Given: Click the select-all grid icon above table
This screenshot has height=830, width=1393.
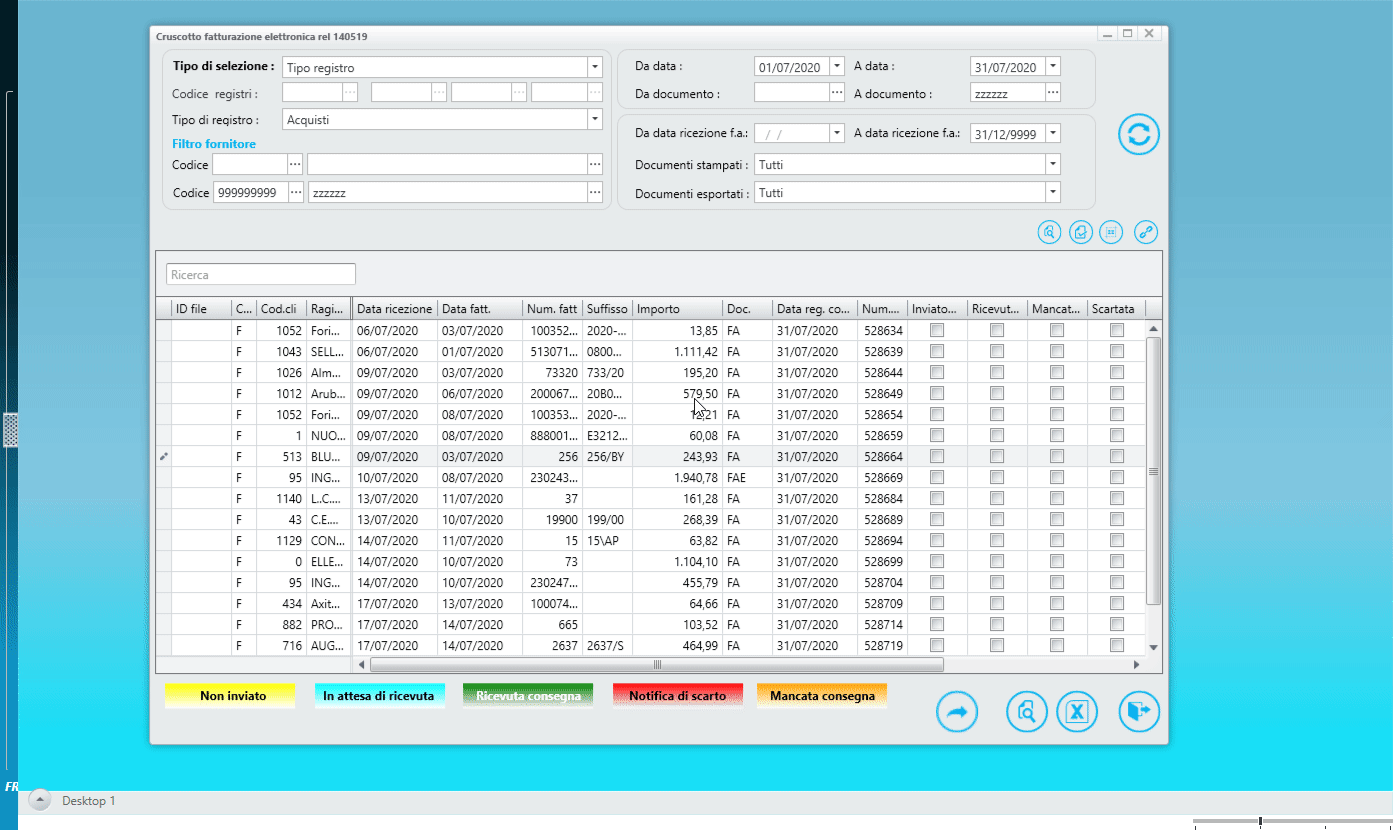Looking at the screenshot, I should point(1110,232).
